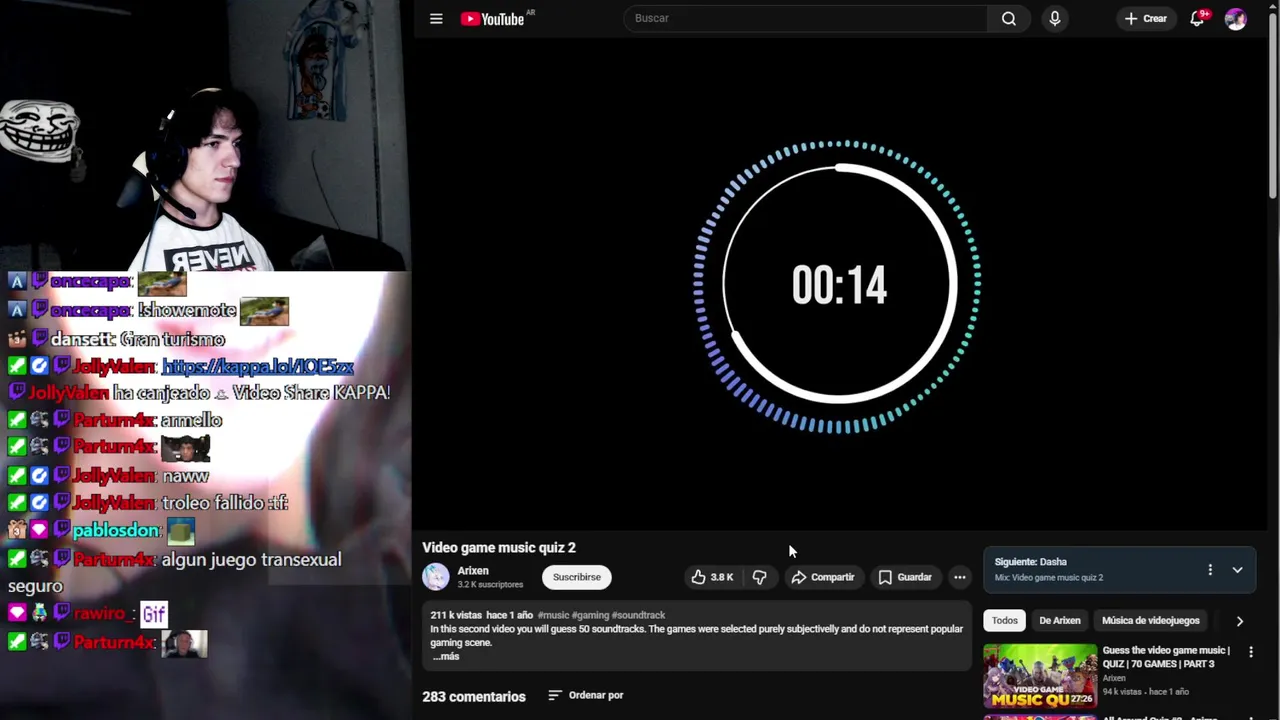Click the #soundtrack hashtag
The height and width of the screenshot is (720, 1280).
638,615
